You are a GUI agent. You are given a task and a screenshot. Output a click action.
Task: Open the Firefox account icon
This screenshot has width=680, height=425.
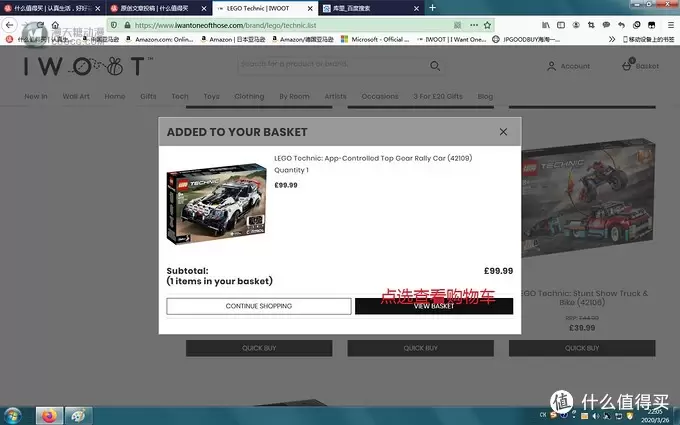pyautogui.click(x=576, y=25)
